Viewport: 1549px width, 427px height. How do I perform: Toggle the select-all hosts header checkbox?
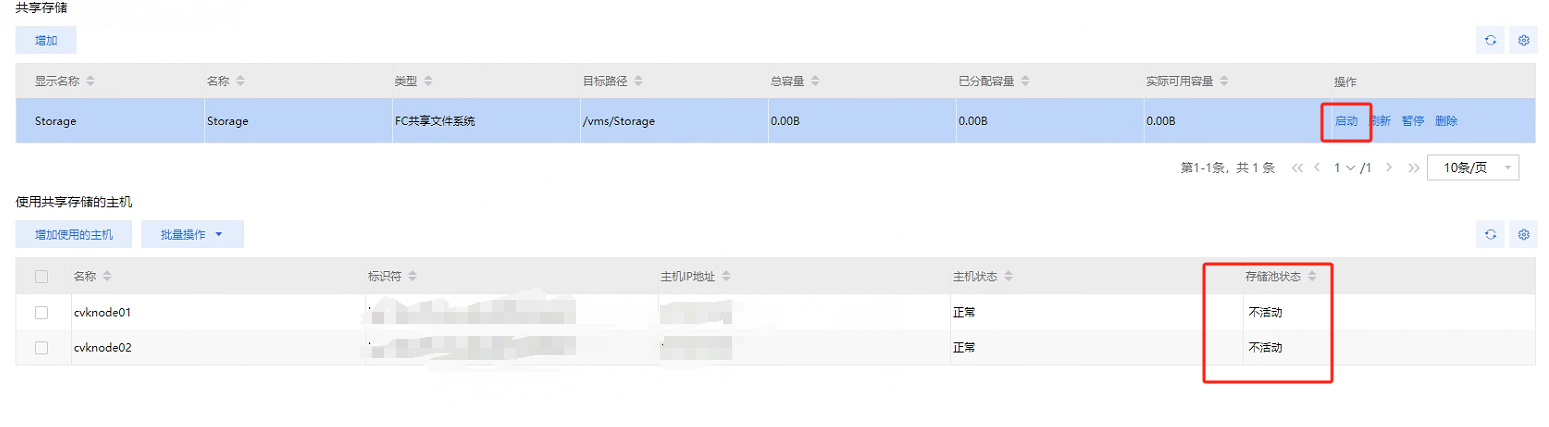(x=41, y=276)
